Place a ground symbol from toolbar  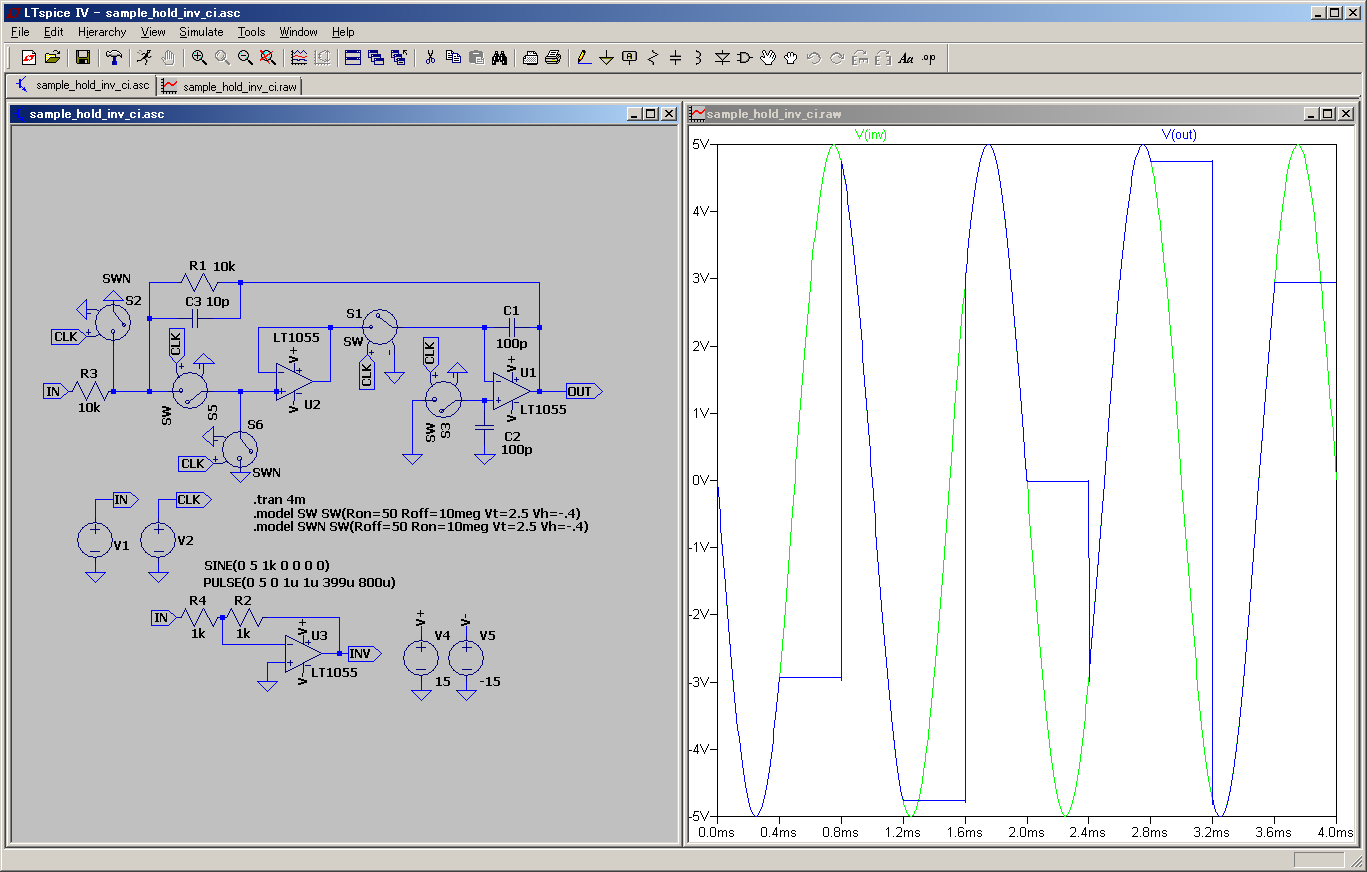(606, 58)
